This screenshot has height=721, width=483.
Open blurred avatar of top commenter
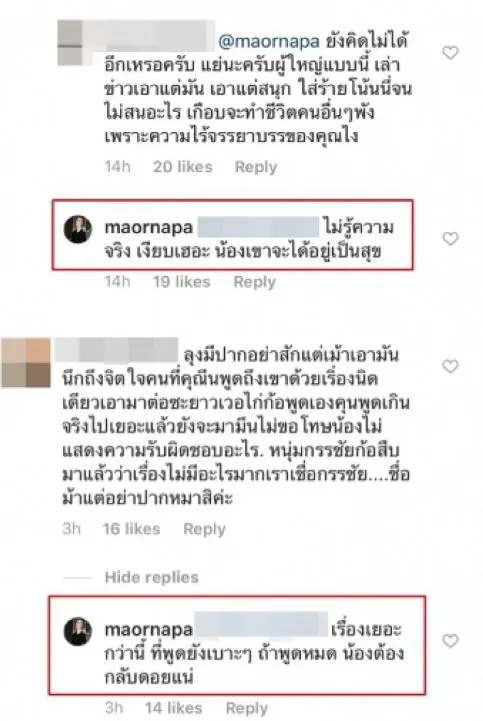tap(70, 42)
